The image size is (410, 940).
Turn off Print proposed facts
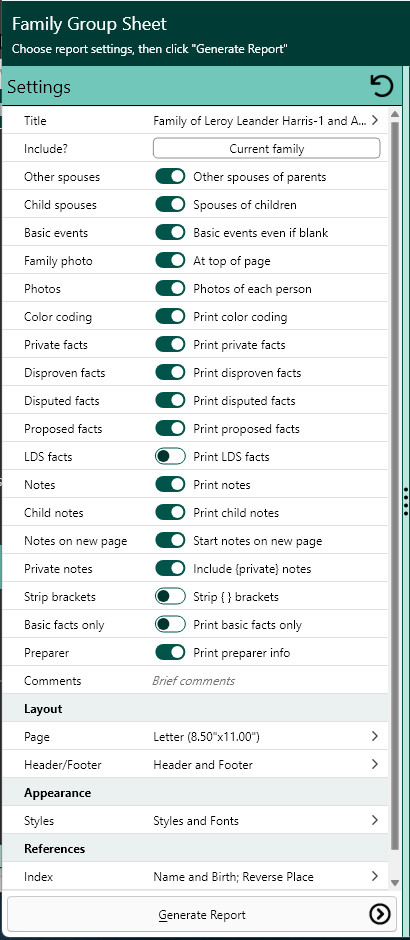point(170,429)
